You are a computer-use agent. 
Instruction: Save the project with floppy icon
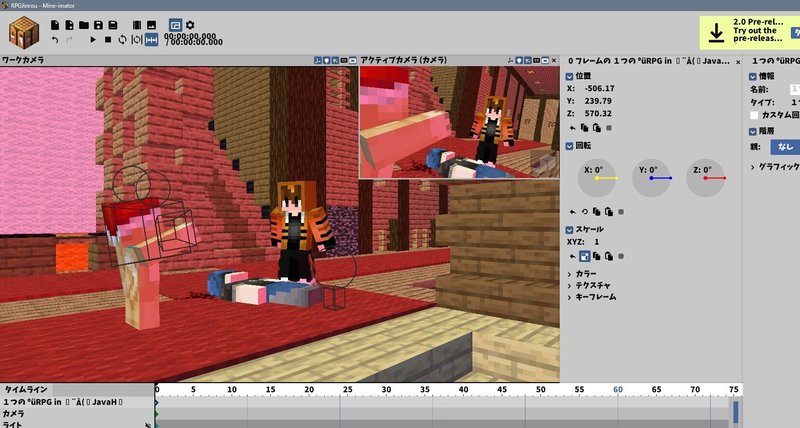point(98,25)
